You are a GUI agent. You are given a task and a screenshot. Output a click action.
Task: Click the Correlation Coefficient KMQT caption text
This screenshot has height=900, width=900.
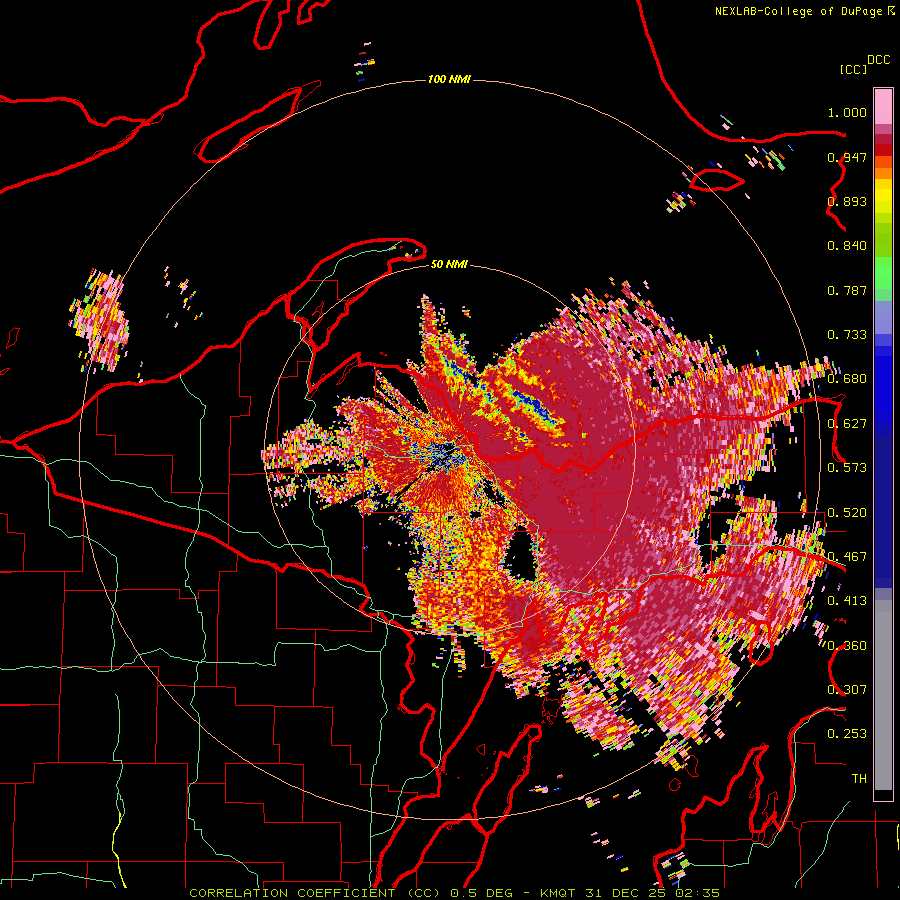point(454,893)
